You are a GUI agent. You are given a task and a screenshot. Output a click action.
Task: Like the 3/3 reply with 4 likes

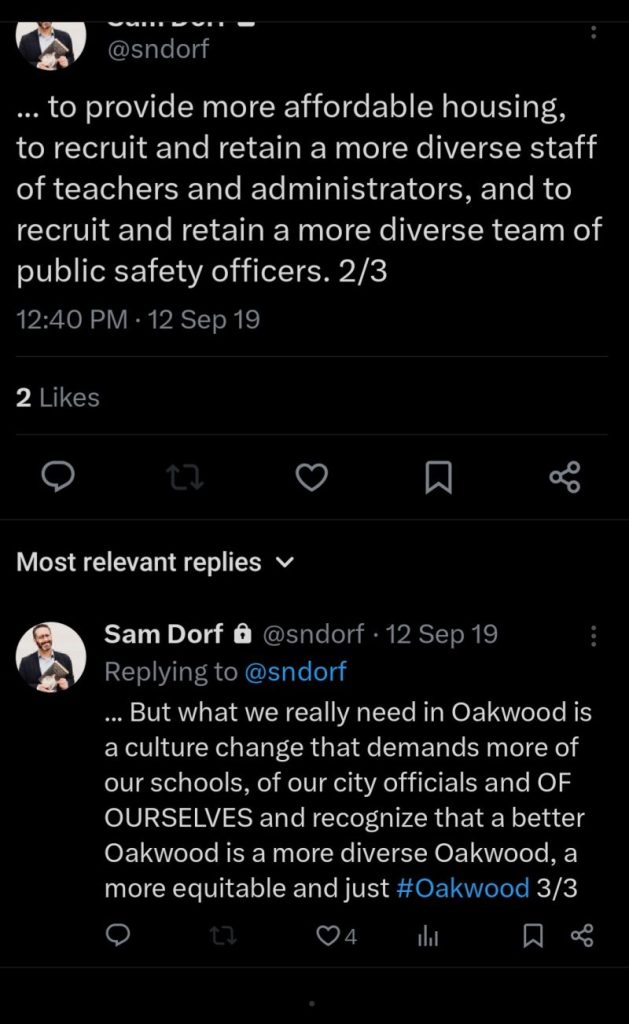pos(336,935)
